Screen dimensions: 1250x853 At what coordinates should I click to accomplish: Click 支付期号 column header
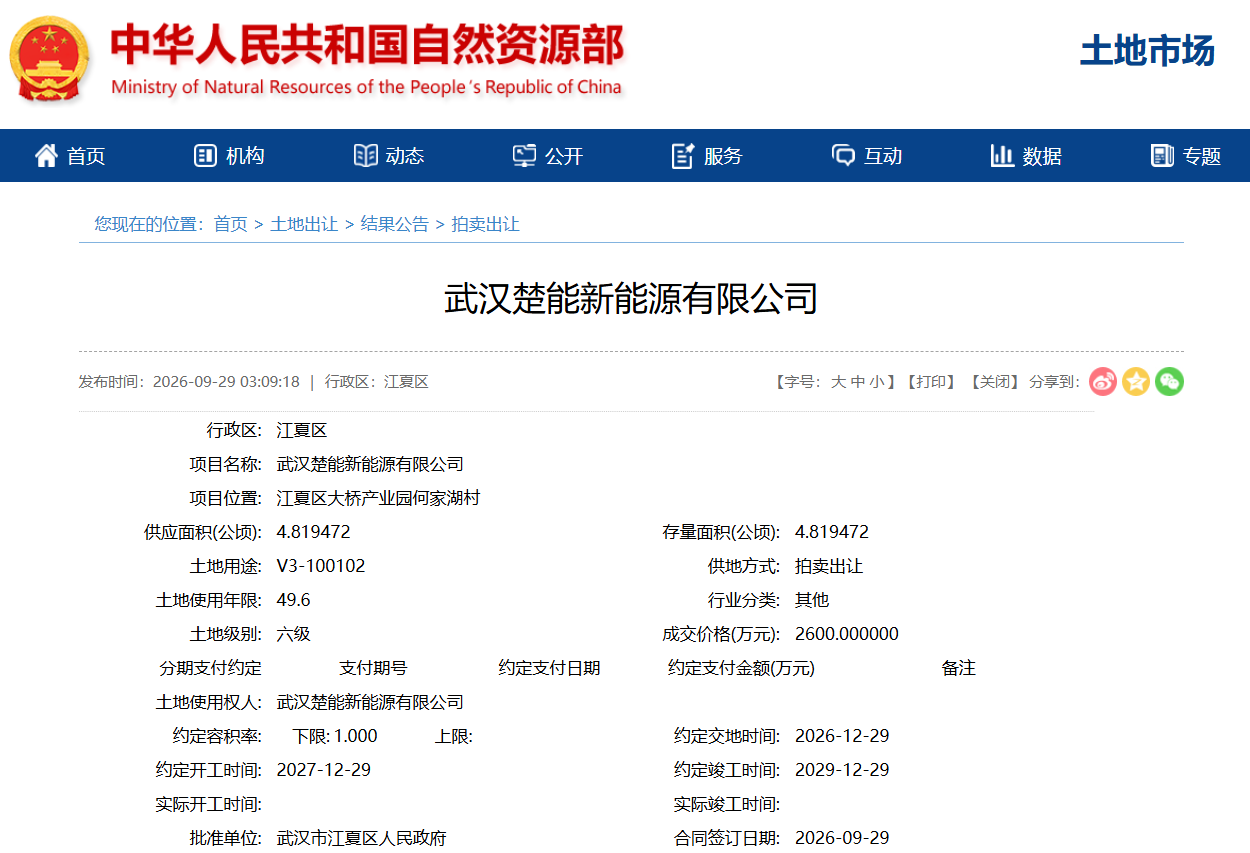[x=373, y=668]
